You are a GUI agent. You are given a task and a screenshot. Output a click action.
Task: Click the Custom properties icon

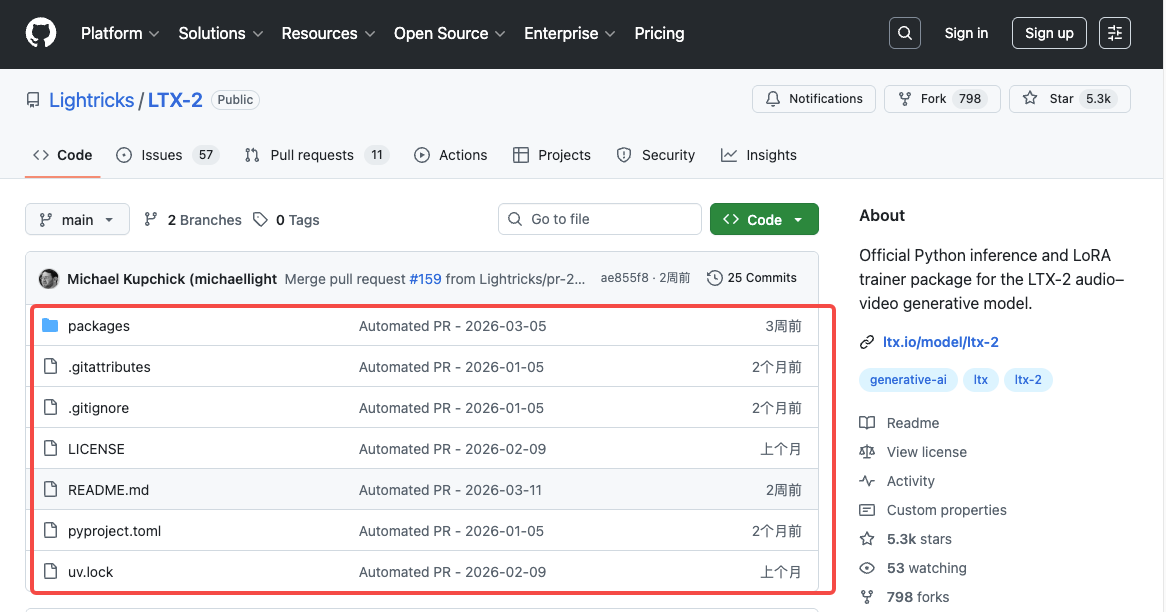[867, 510]
